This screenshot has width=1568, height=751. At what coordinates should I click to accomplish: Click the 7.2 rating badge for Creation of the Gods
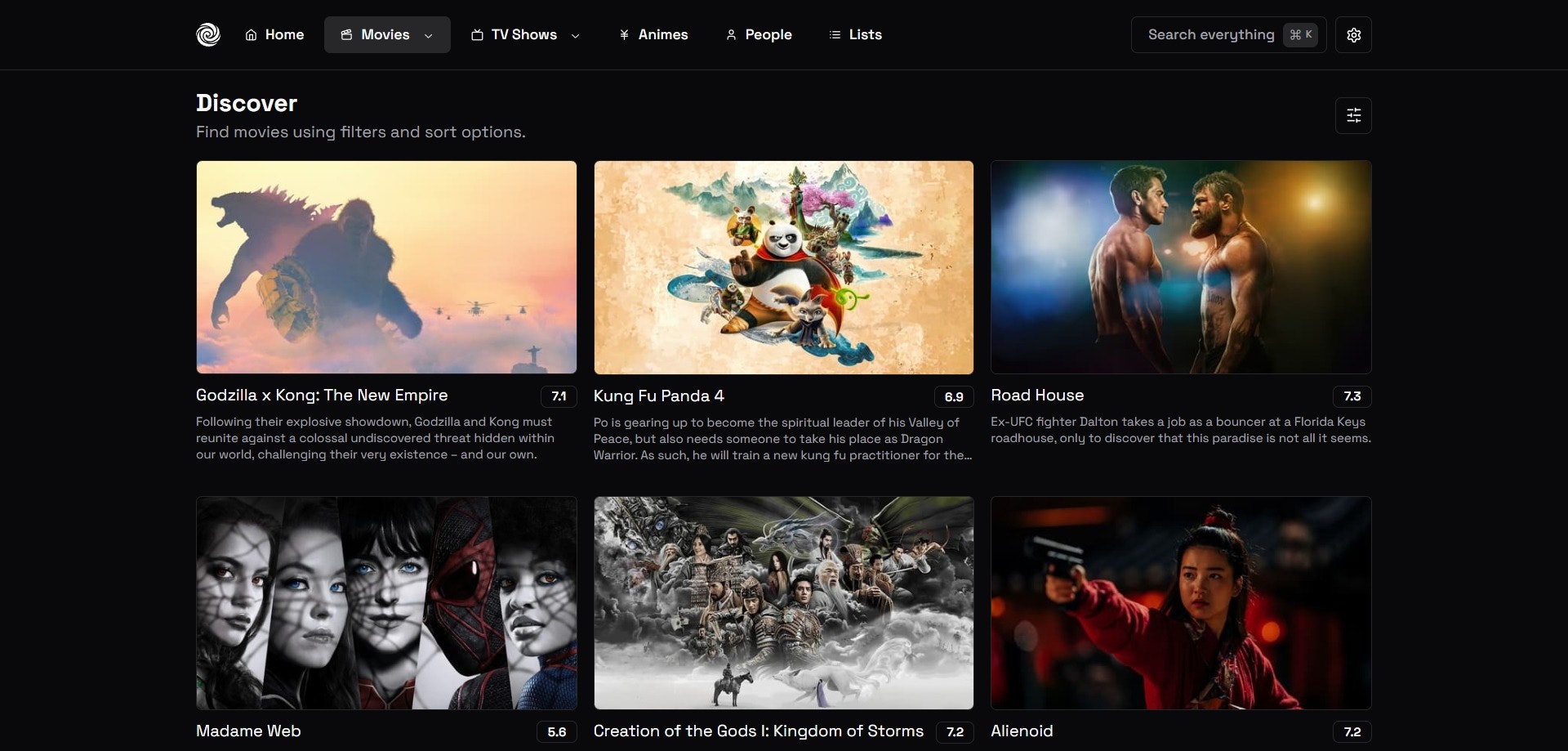(x=955, y=732)
